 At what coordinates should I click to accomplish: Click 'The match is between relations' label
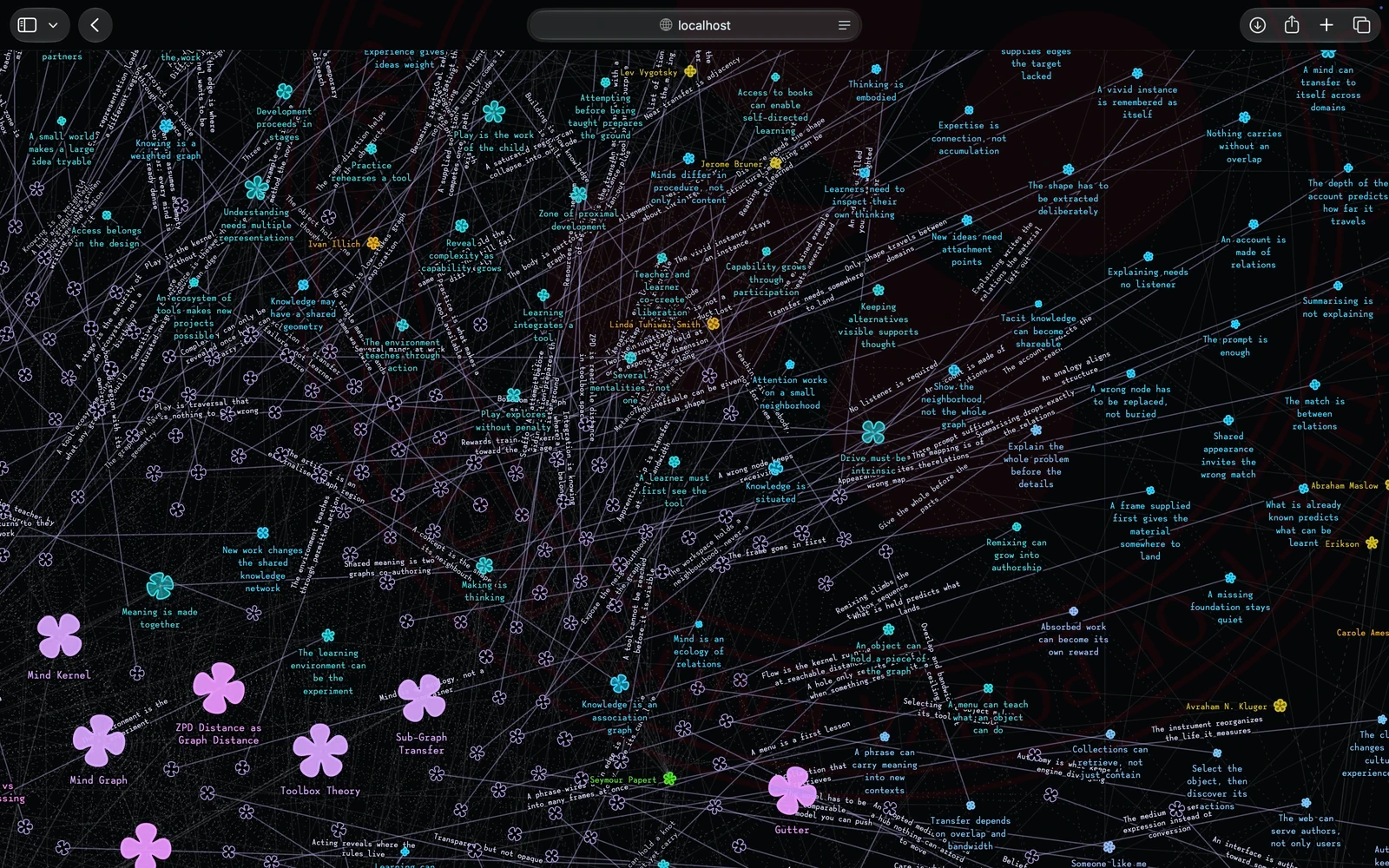pyautogui.click(x=1314, y=413)
